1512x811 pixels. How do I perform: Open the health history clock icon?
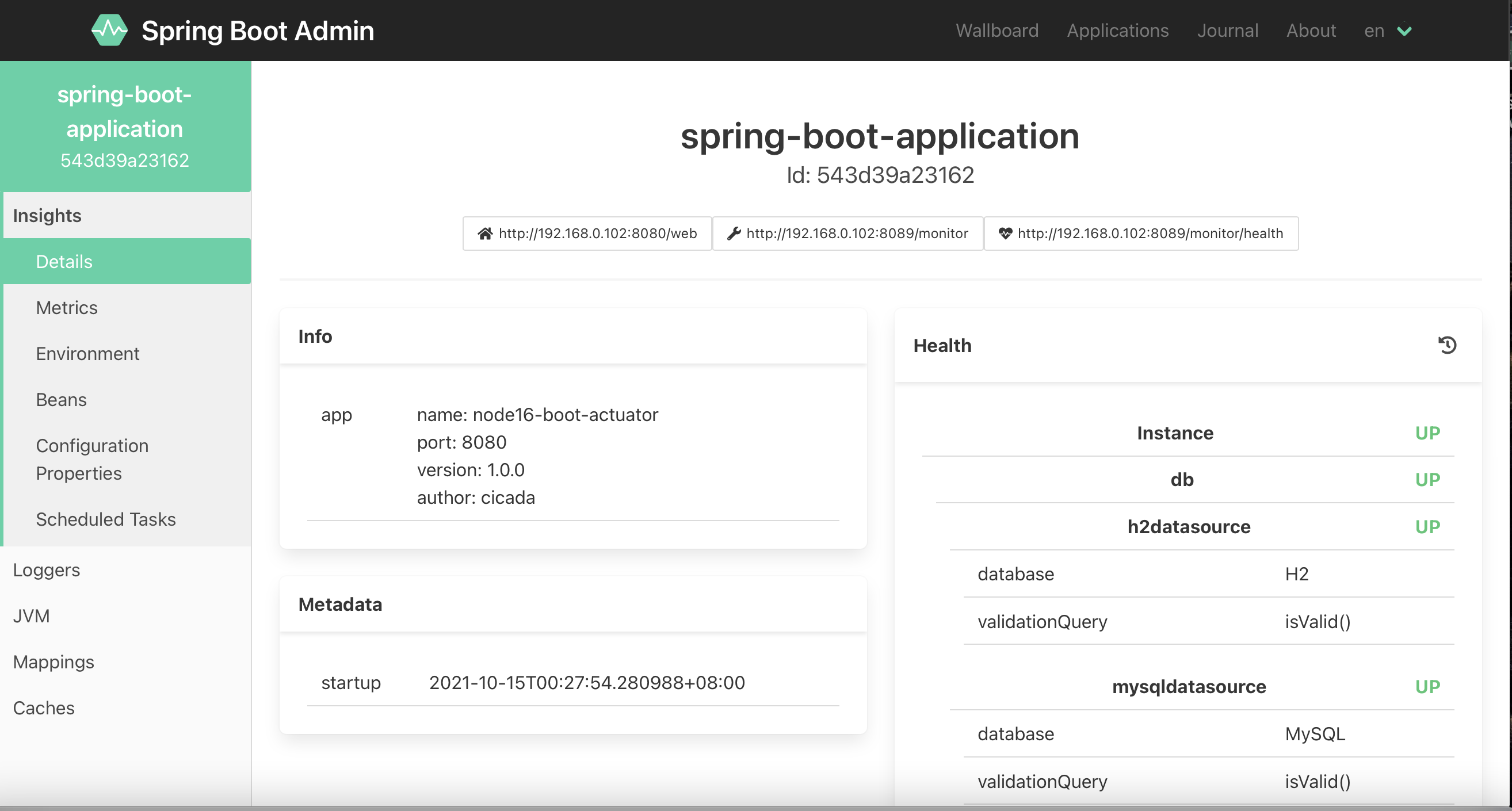1447,345
